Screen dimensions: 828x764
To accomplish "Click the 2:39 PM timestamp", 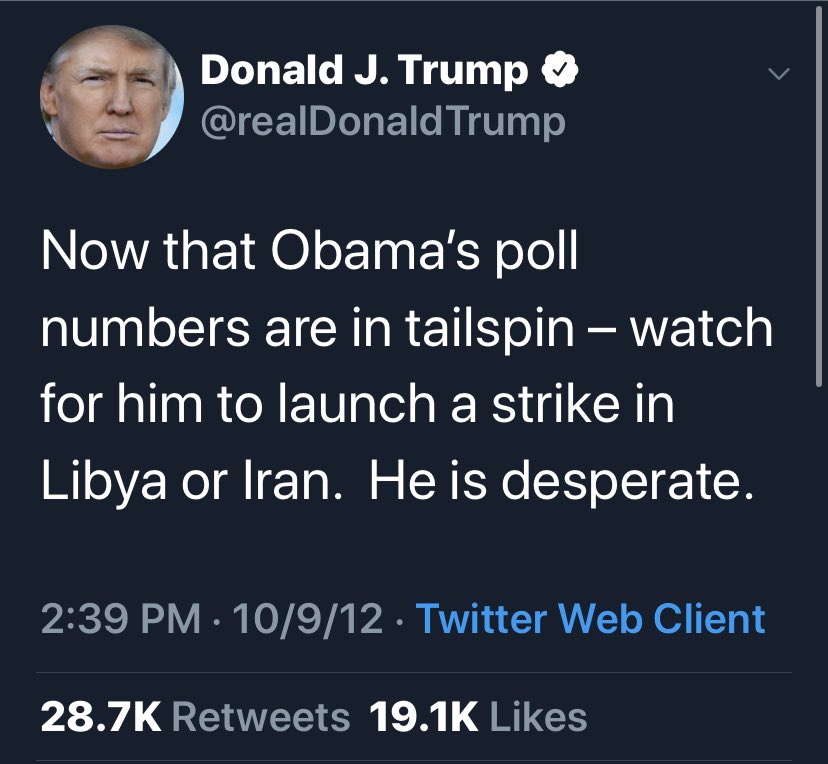I will pos(119,619).
